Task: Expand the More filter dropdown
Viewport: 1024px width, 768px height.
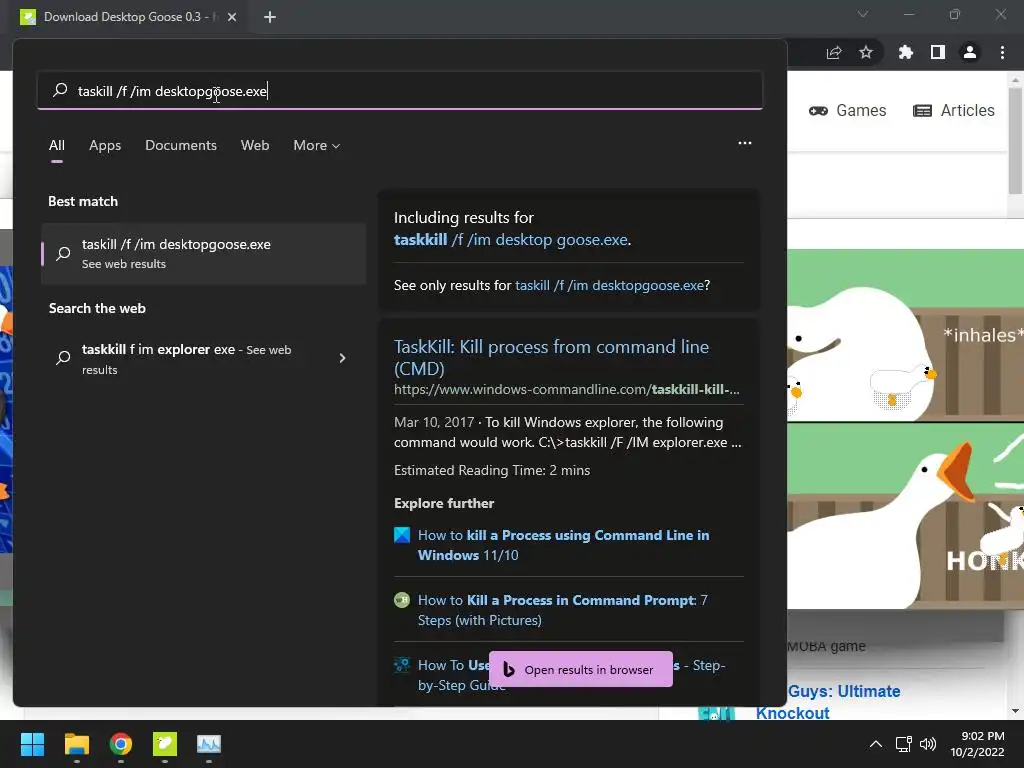Action: click(317, 145)
